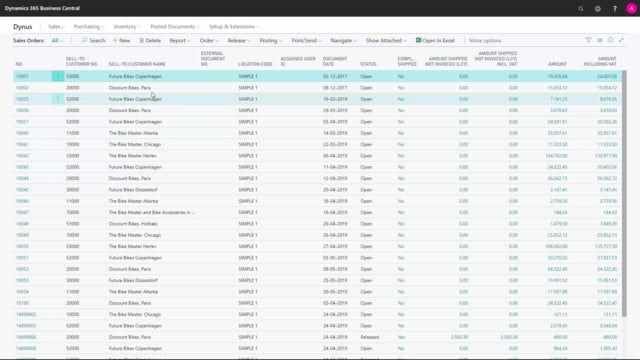Click the Assigned User ID column header

[x=298, y=61]
